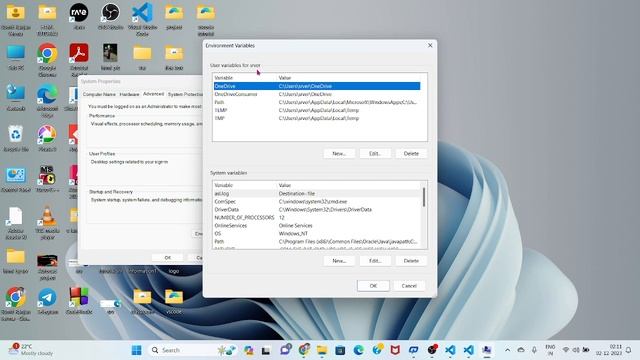Open Task View from the taskbar
Viewport: 640px width, 360px height.
tap(266, 350)
